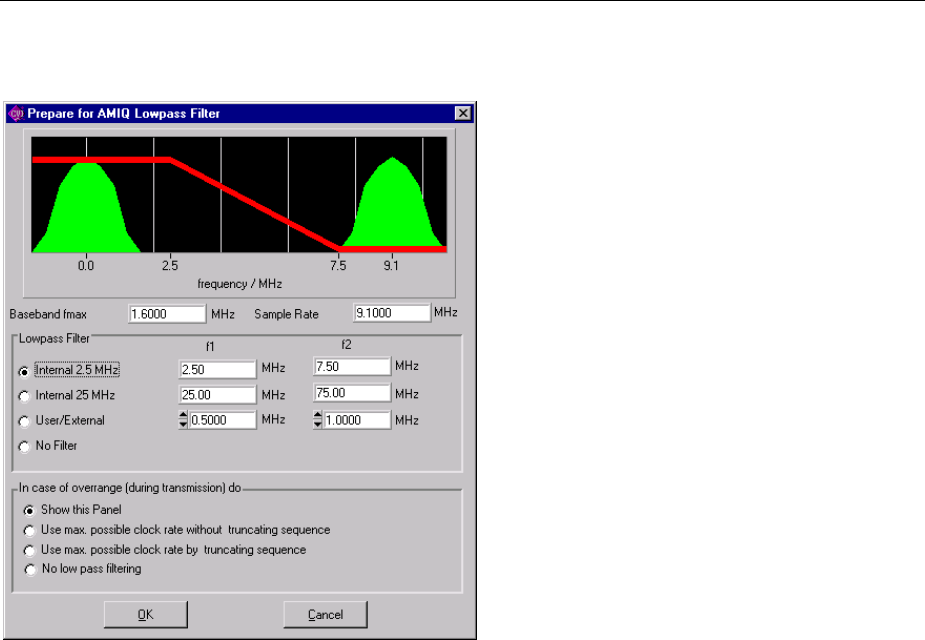Click the f1 field showing 2.50
Image resolution: width=925 pixels, height=640 pixels.
[x=218, y=369]
